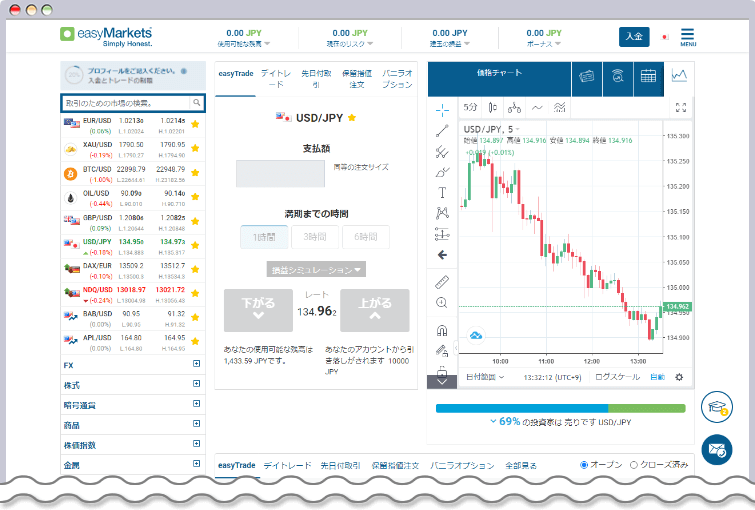Expand the 株価指数 category

[196, 444]
